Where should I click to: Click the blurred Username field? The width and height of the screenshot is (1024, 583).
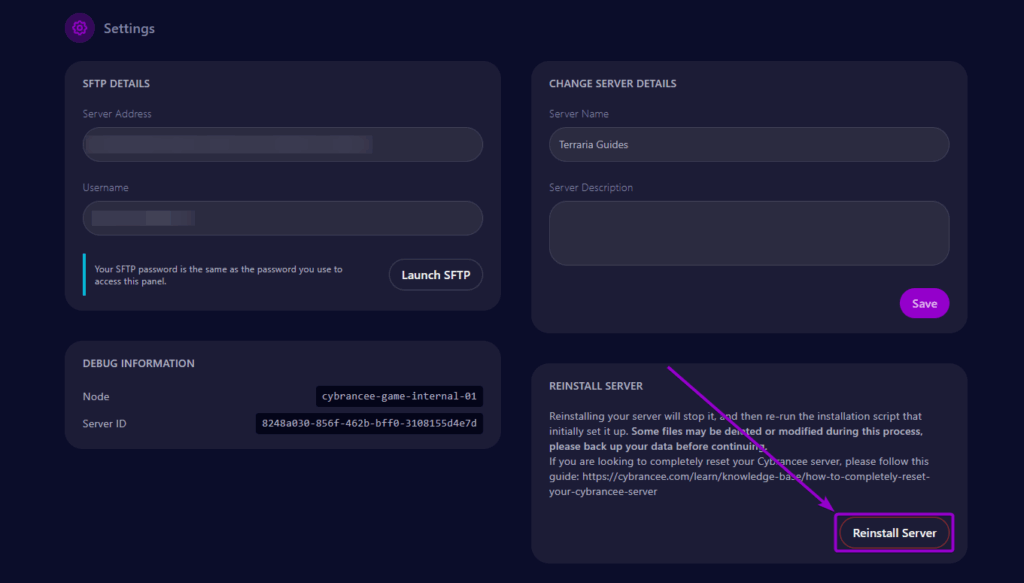282,218
